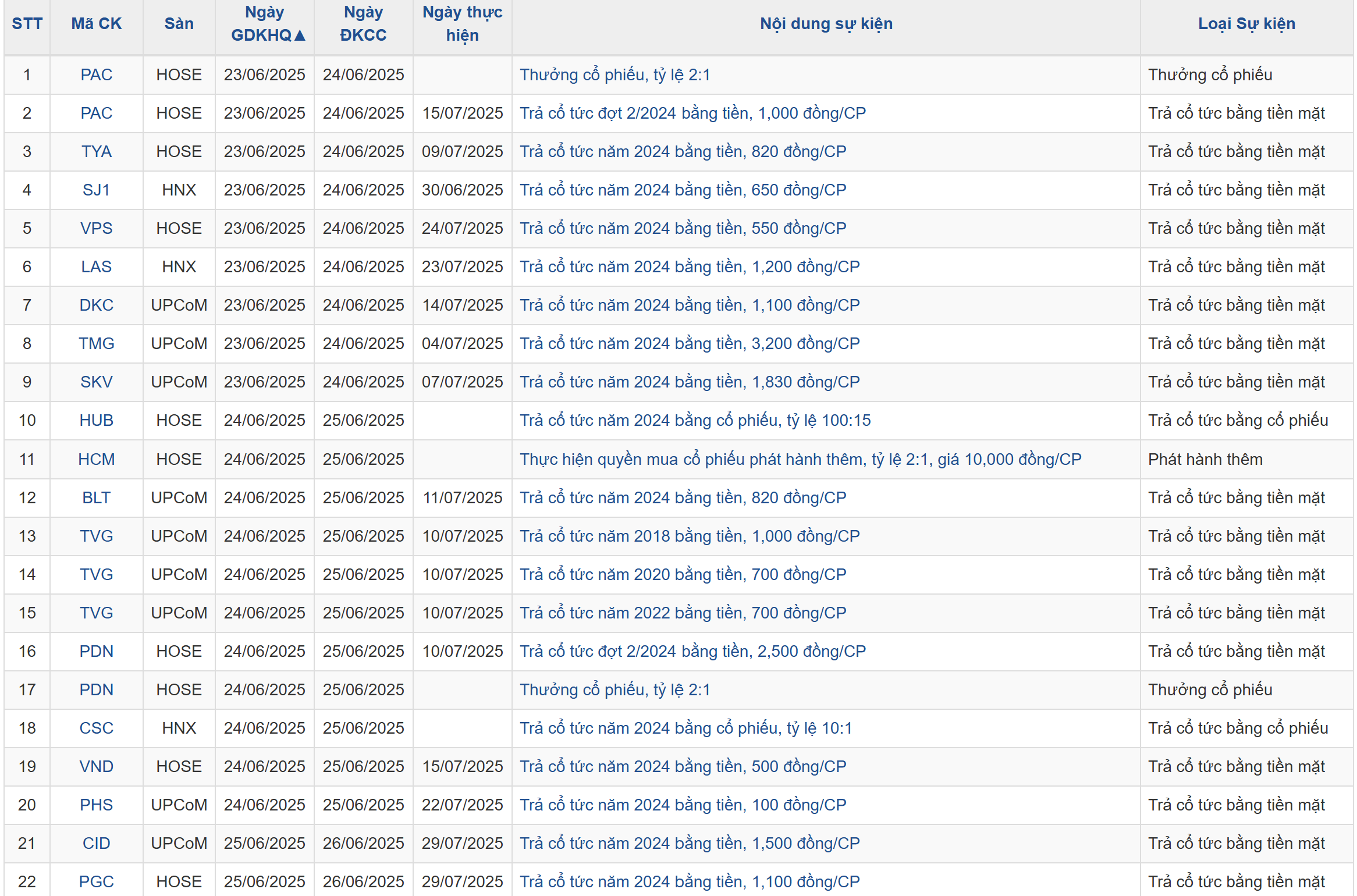This screenshot has width=1357, height=896.
Task: Open the HCM stock code link
Action: tap(97, 460)
